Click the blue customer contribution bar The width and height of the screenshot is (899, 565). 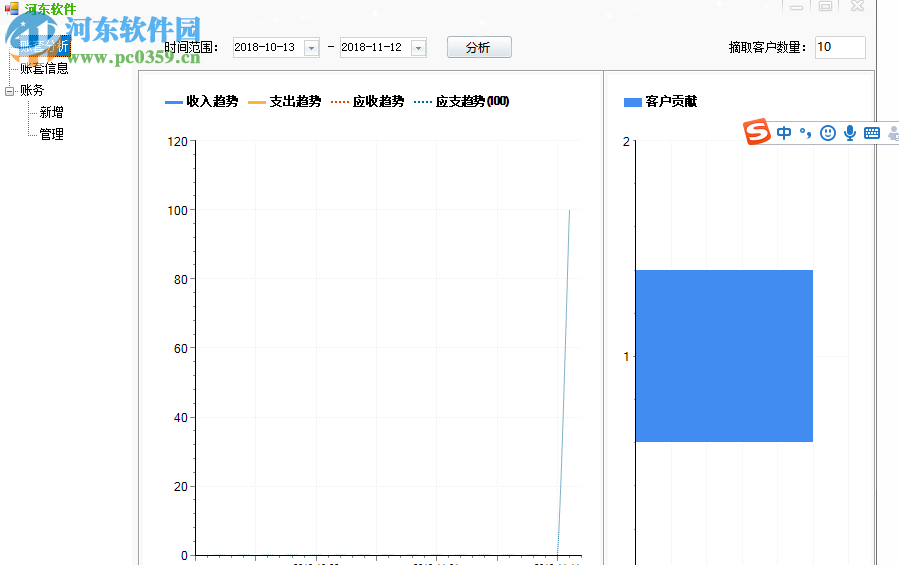(x=724, y=356)
